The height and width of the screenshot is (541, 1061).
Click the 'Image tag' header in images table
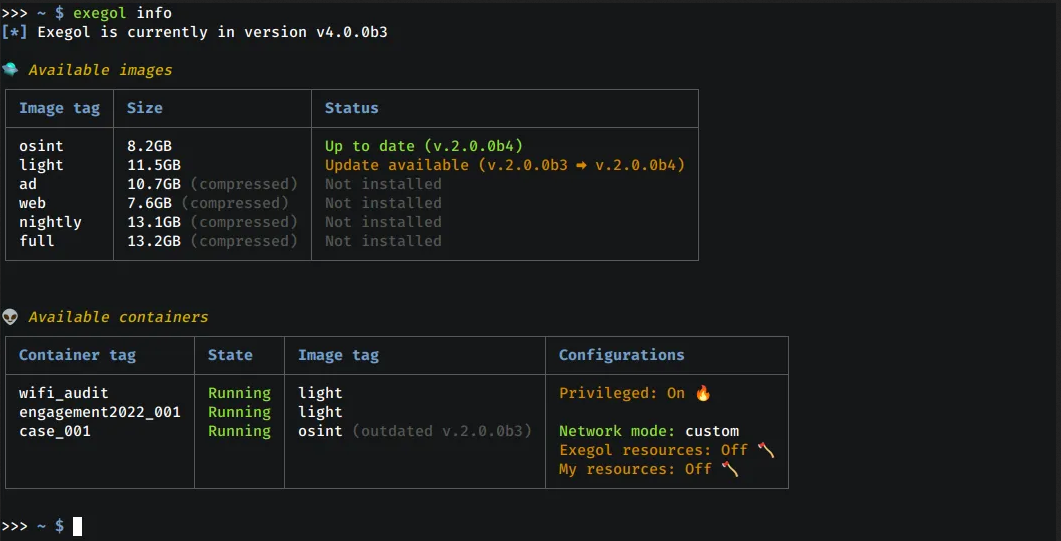(x=60, y=108)
